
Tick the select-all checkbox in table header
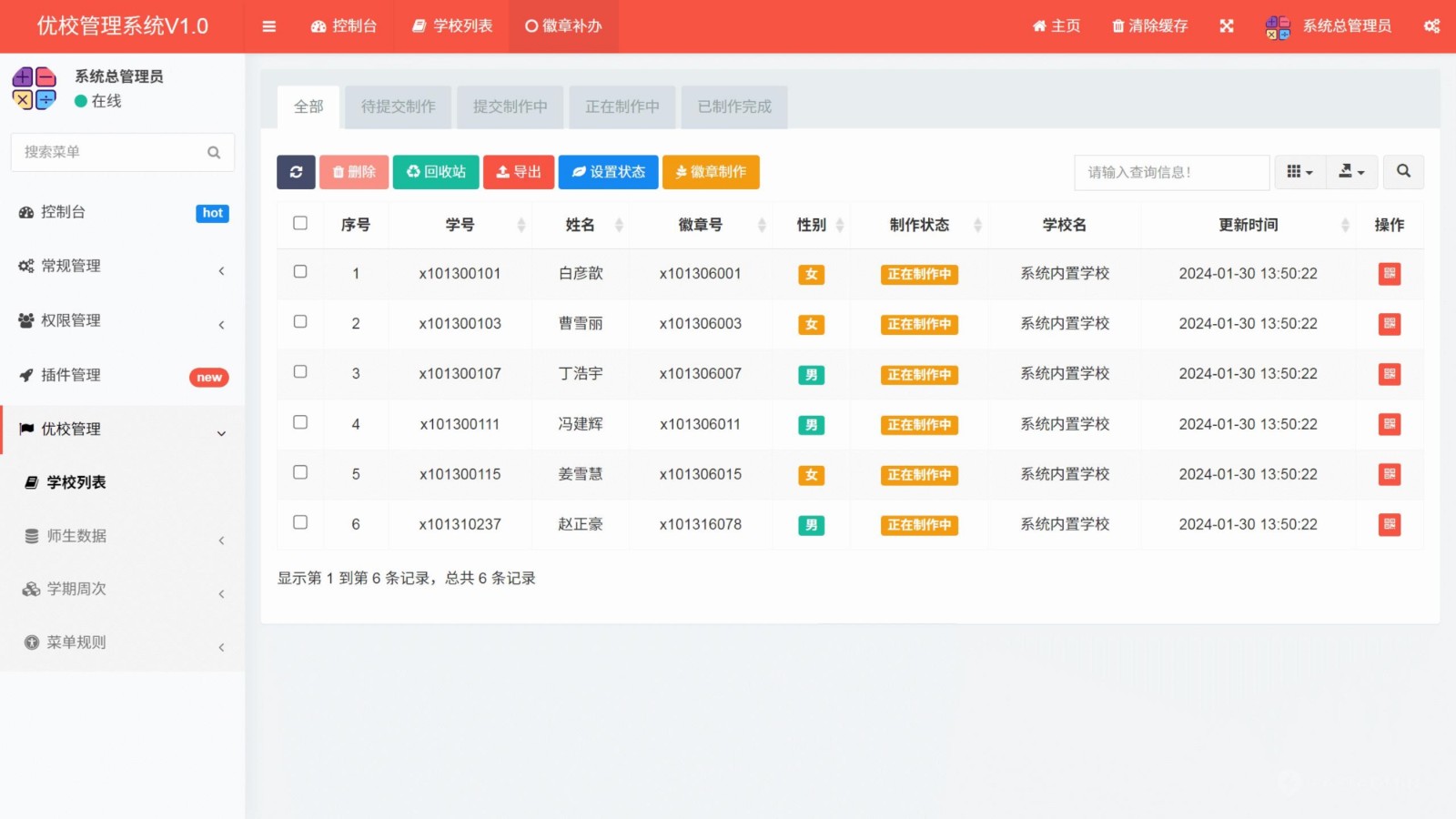click(300, 223)
